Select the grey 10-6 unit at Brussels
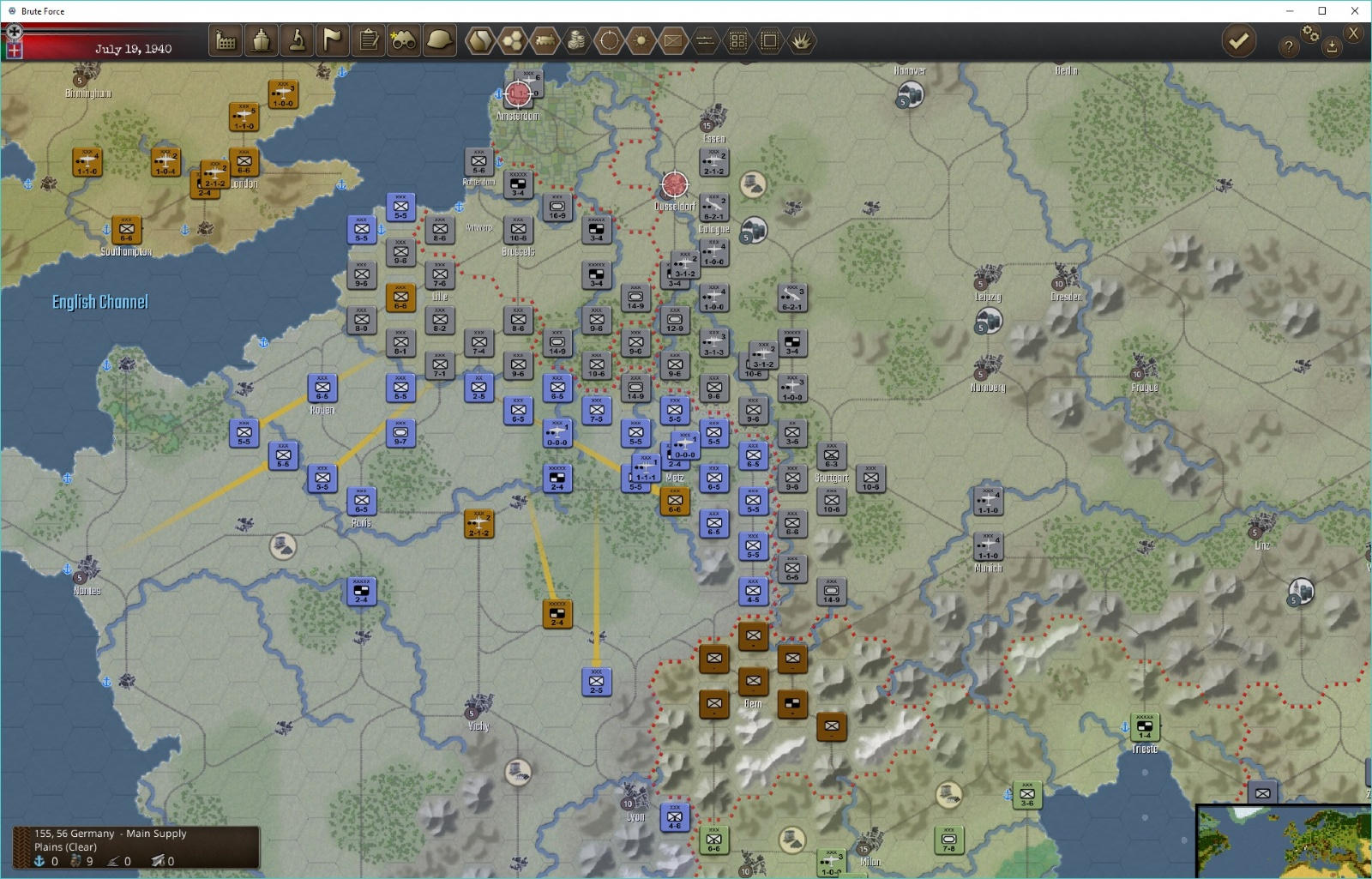1372x879 pixels. click(519, 230)
